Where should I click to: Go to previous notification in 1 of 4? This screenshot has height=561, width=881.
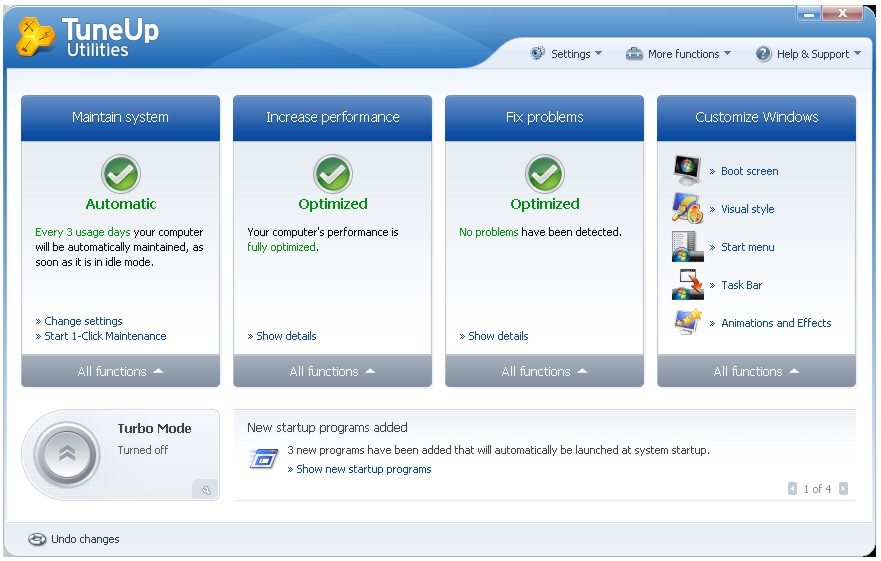[792, 488]
